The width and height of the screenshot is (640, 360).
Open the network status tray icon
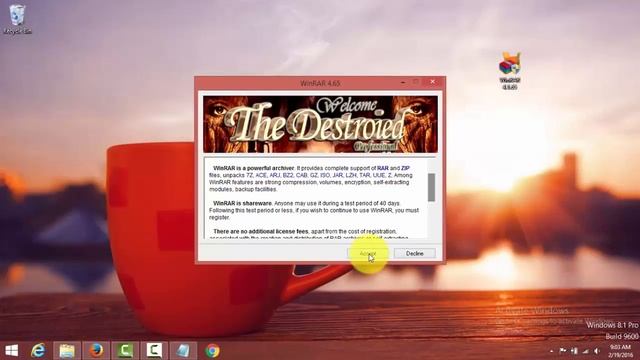(585, 351)
